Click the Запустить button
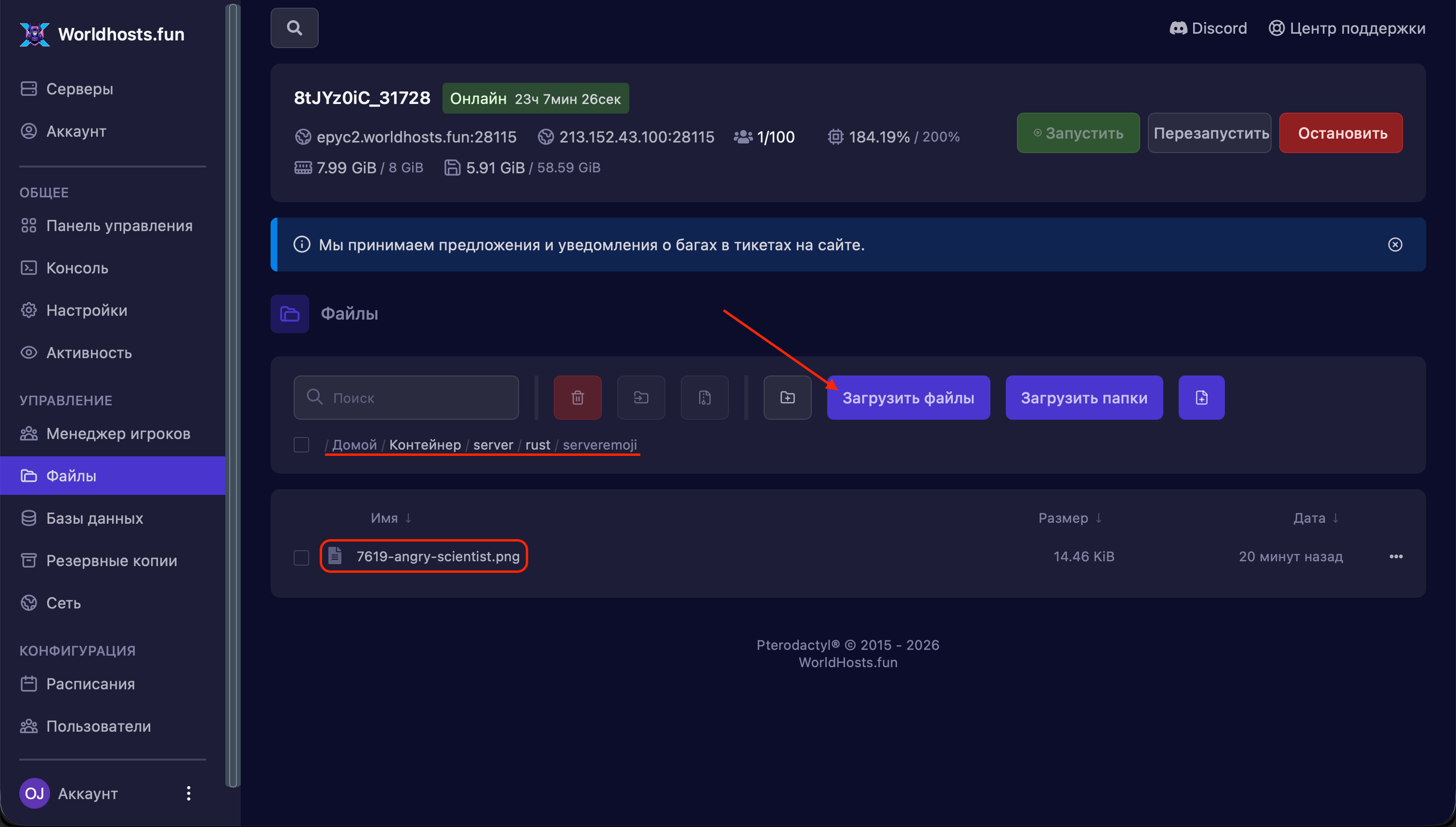The width and height of the screenshot is (1456, 827). point(1078,133)
